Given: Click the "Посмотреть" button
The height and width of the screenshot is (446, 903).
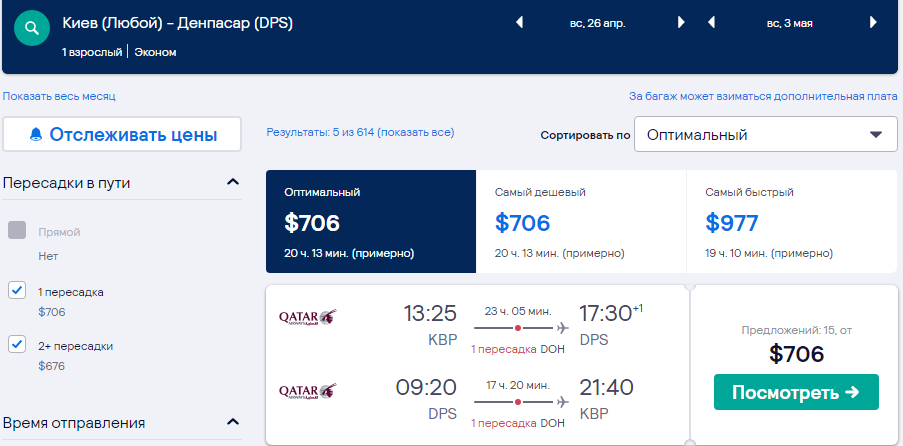Looking at the screenshot, I should point(795,392).
